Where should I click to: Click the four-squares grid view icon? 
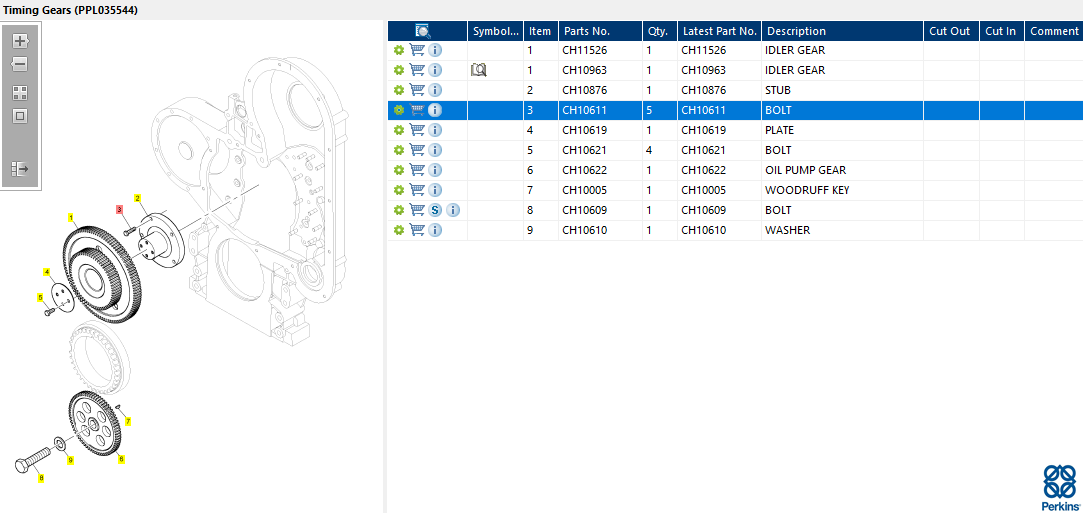[x=20, y=93]
